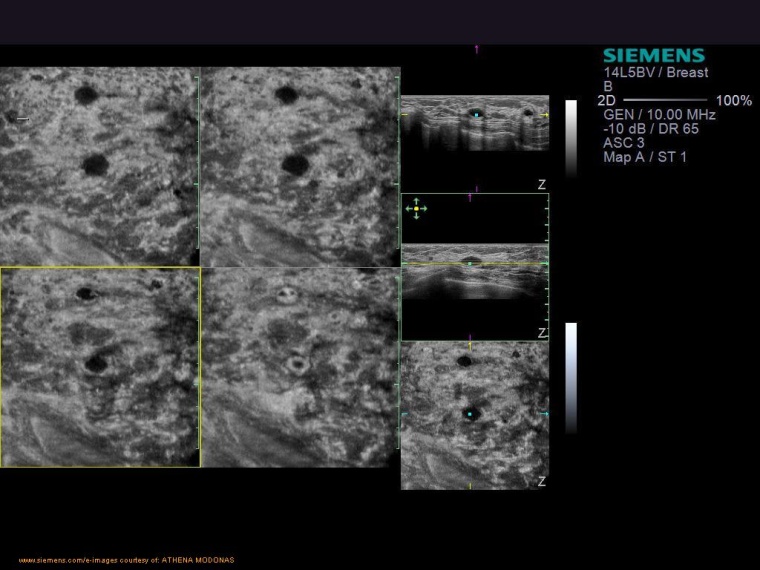This screenshot has height=570, width=760.
Task: Select the yellow-bordered bottom-left slice
Action: click(x=100, y=367)
